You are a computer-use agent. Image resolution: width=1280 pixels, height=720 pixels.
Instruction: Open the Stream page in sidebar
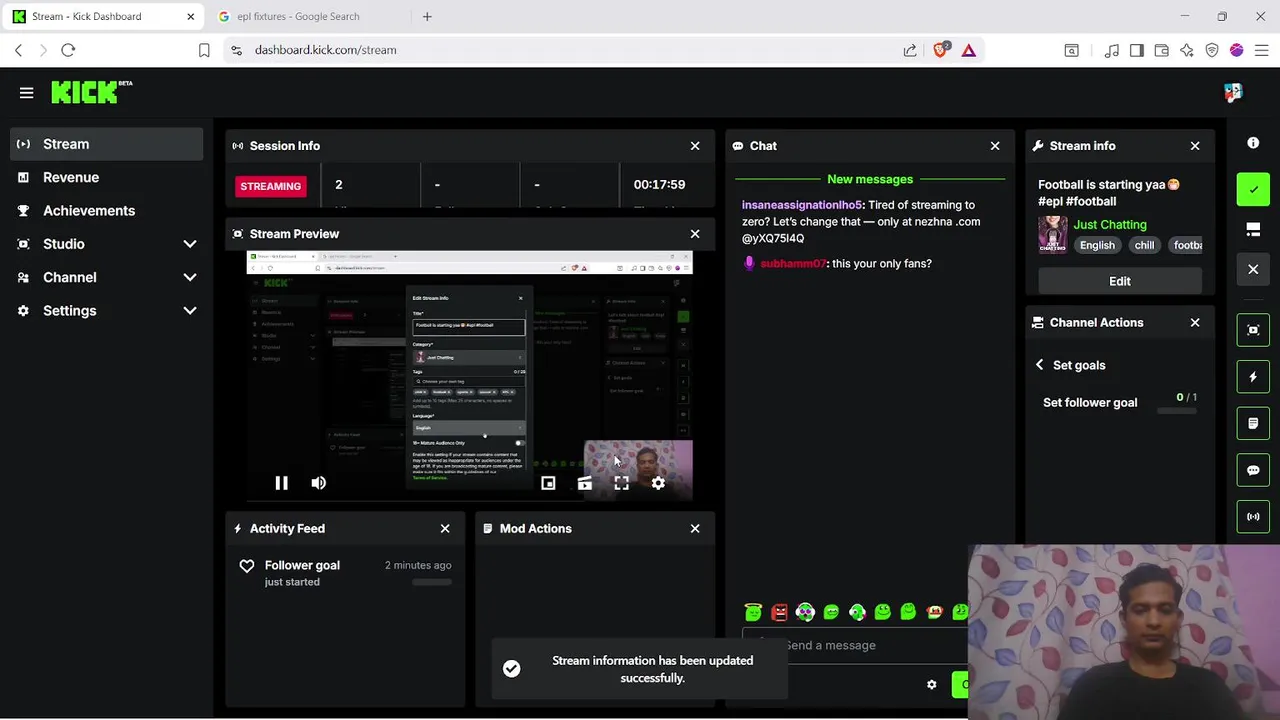[107, 144]
